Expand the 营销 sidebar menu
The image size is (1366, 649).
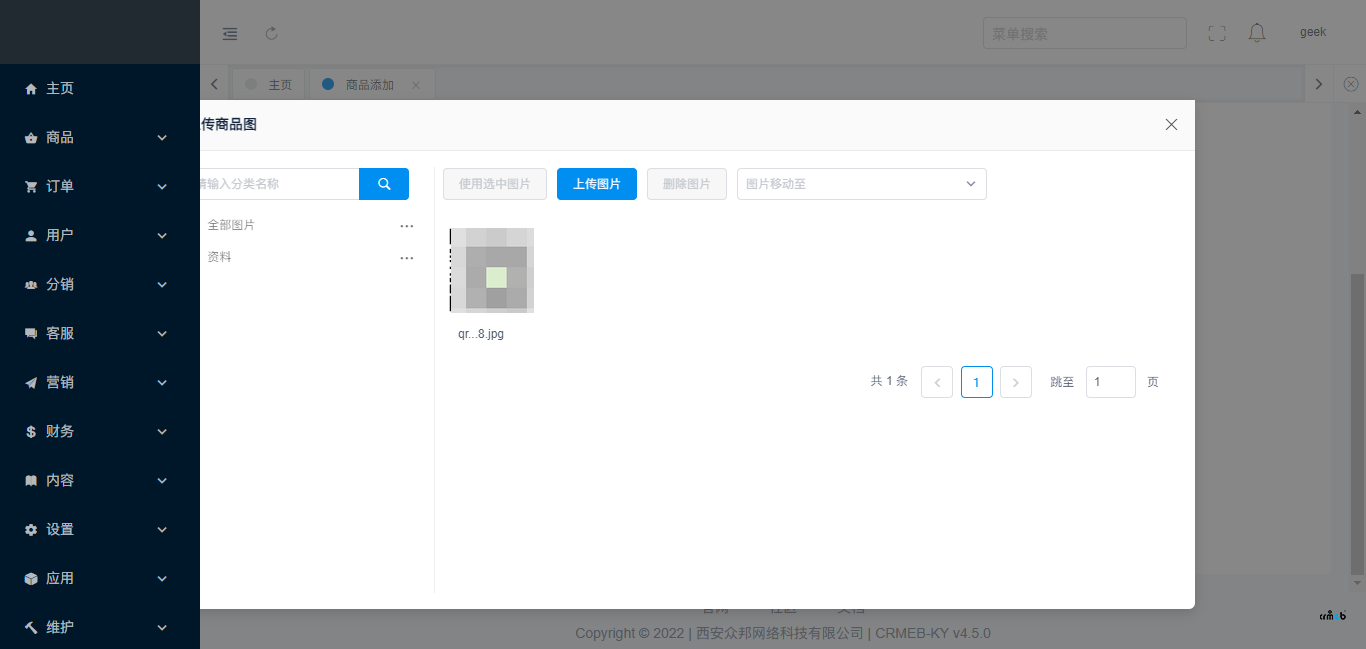100,382
